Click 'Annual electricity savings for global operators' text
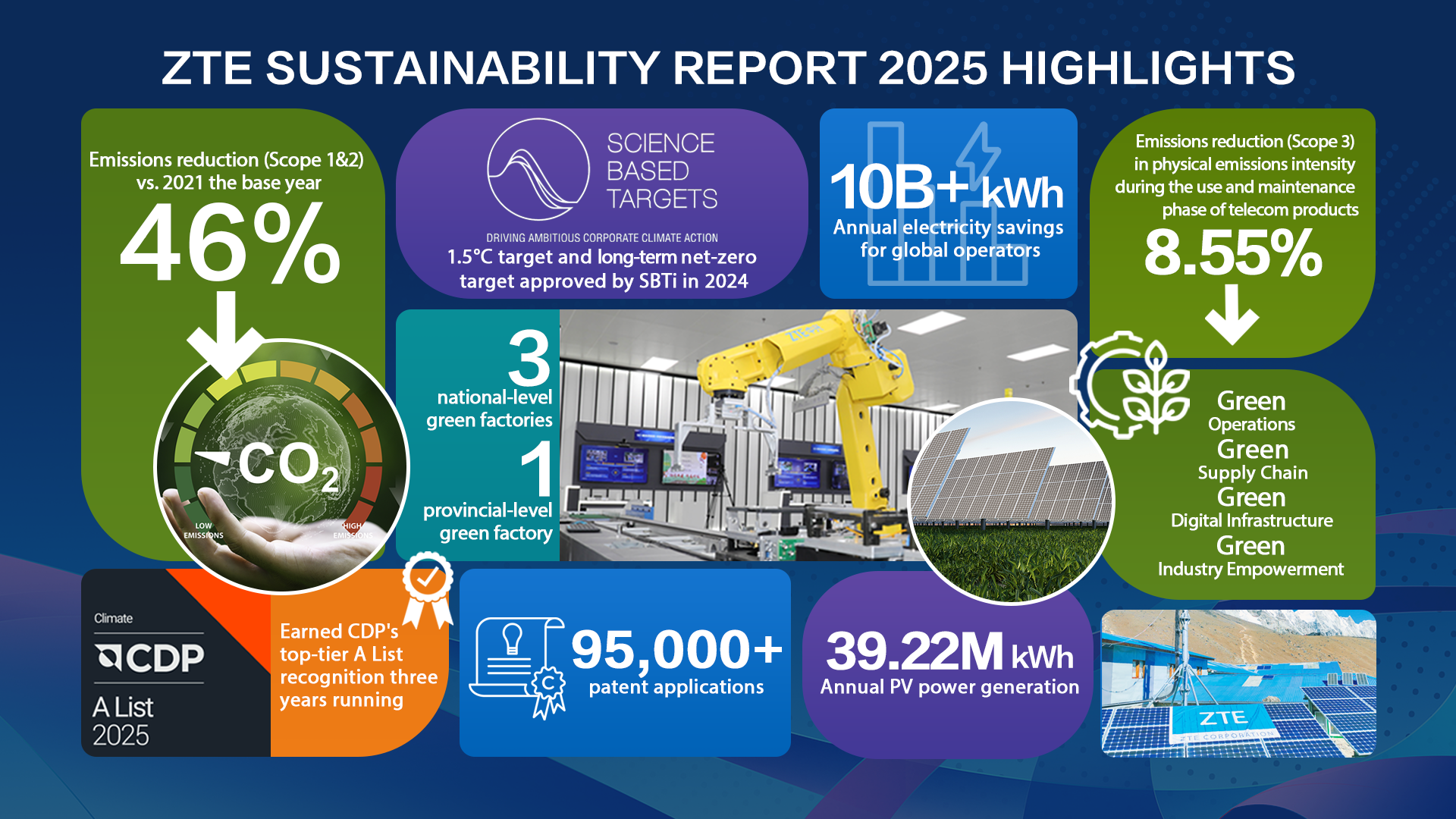 tap(949, 239)
